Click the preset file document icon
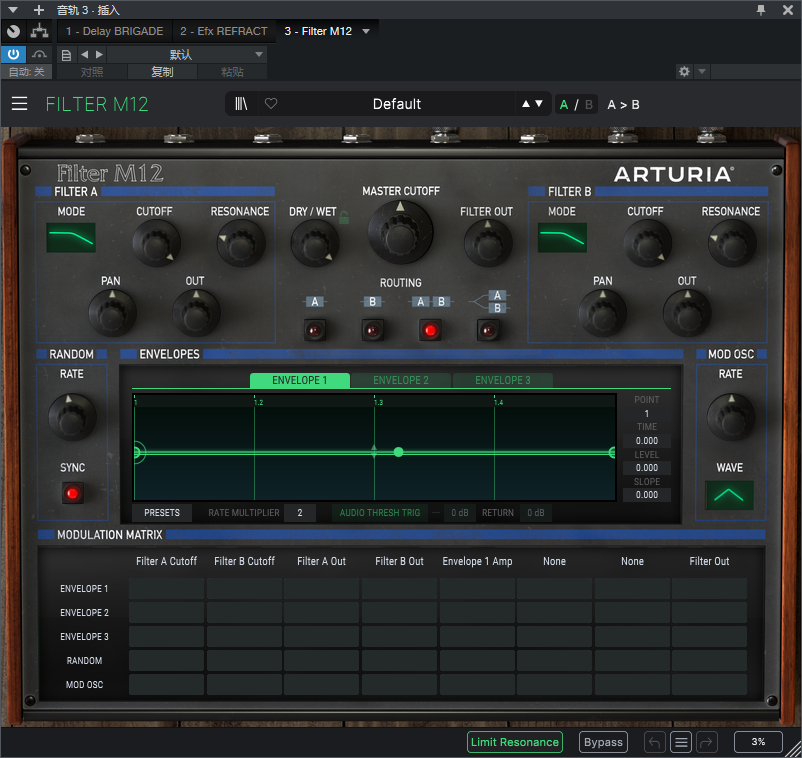The height and width of the screenshot is (758, 802). [66, 55]
